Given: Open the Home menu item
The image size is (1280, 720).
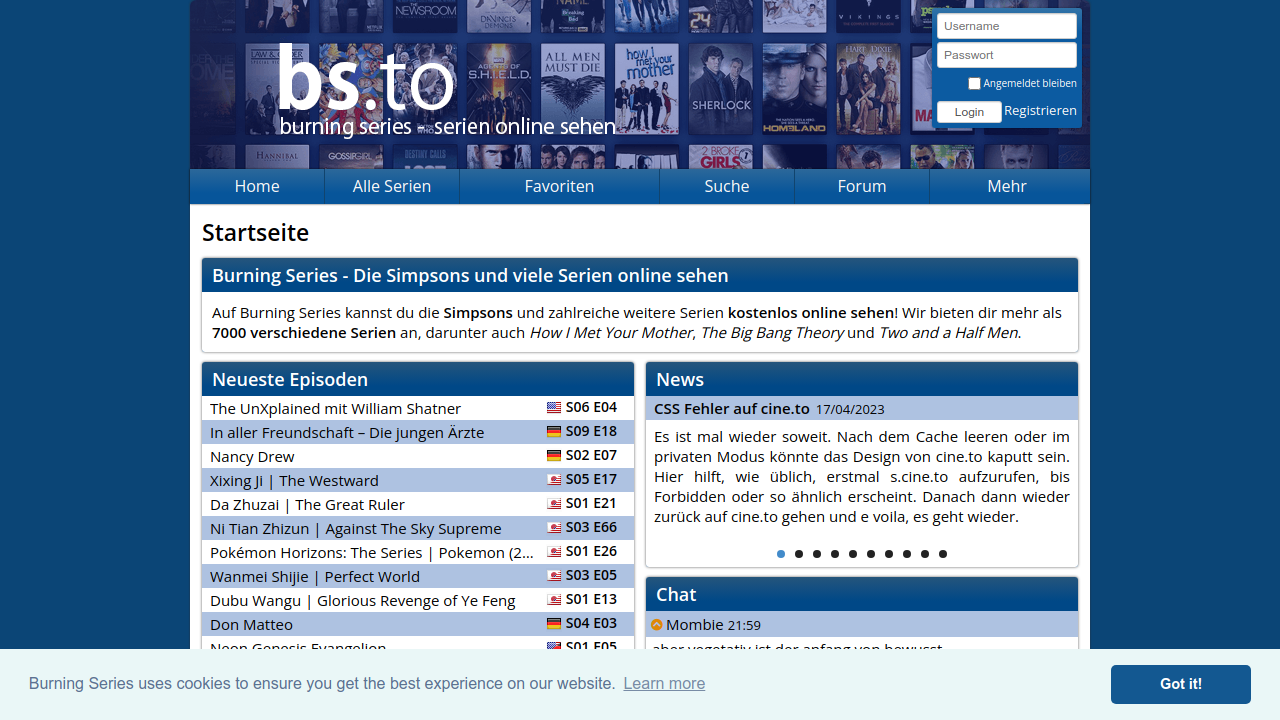Looking at the screenshot, I should click(257, 186).
